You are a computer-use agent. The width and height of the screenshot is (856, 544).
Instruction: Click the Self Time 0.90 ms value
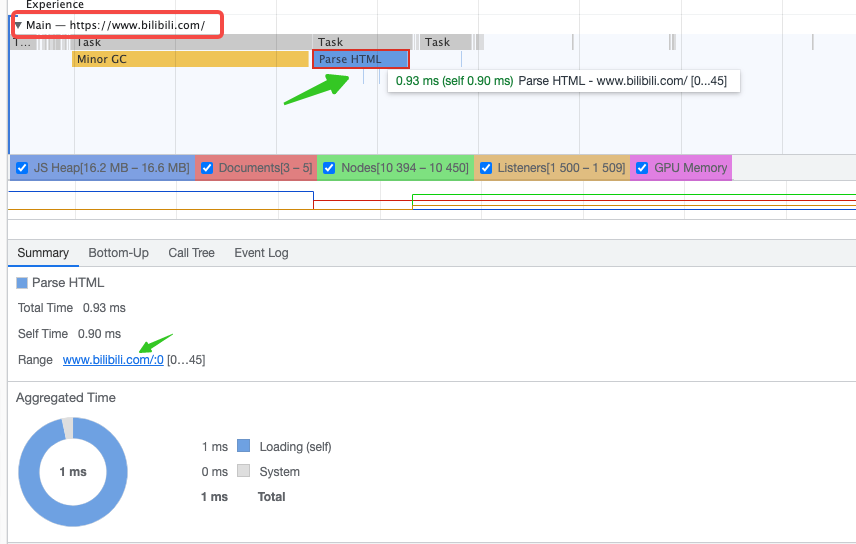[x=99, y=334]
